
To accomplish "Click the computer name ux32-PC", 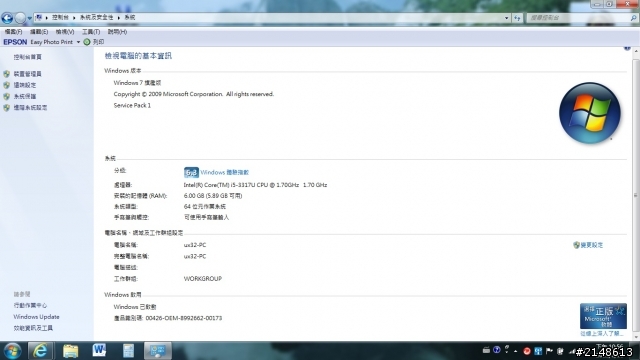I will tap(195, 245).
